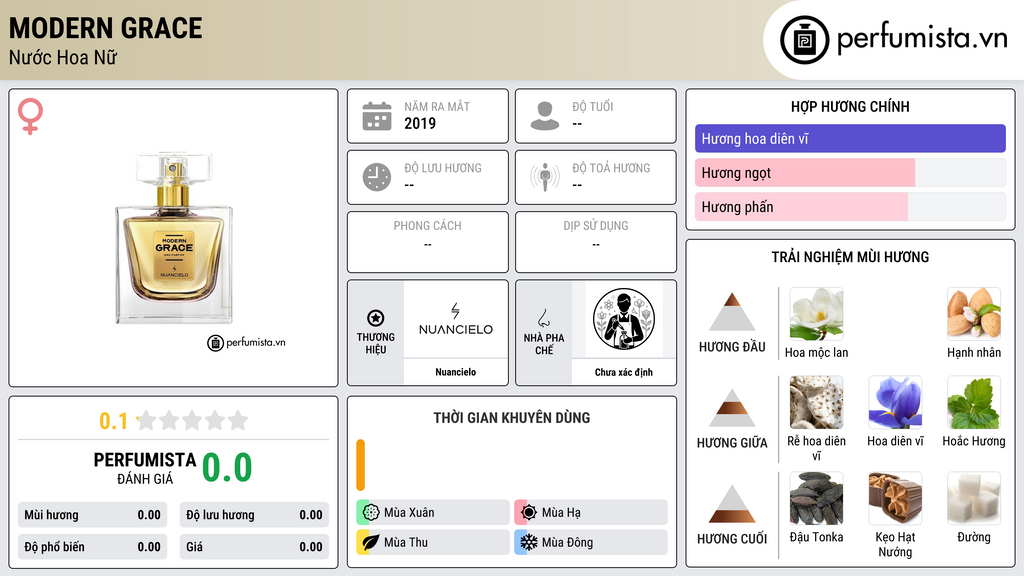Select the Mùa Xuân season chip

point(433,512)
